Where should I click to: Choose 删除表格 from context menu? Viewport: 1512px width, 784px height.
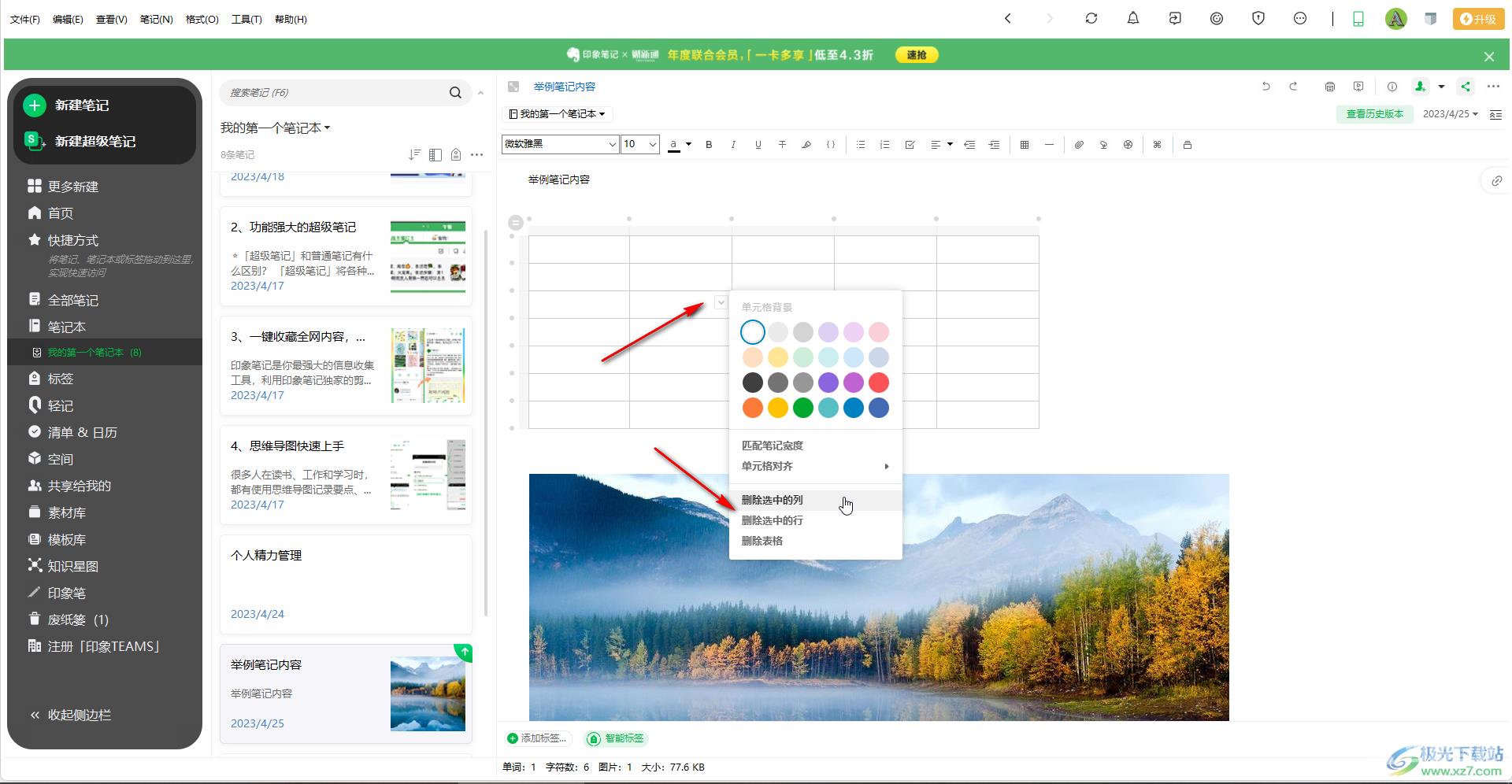point(815,541)
